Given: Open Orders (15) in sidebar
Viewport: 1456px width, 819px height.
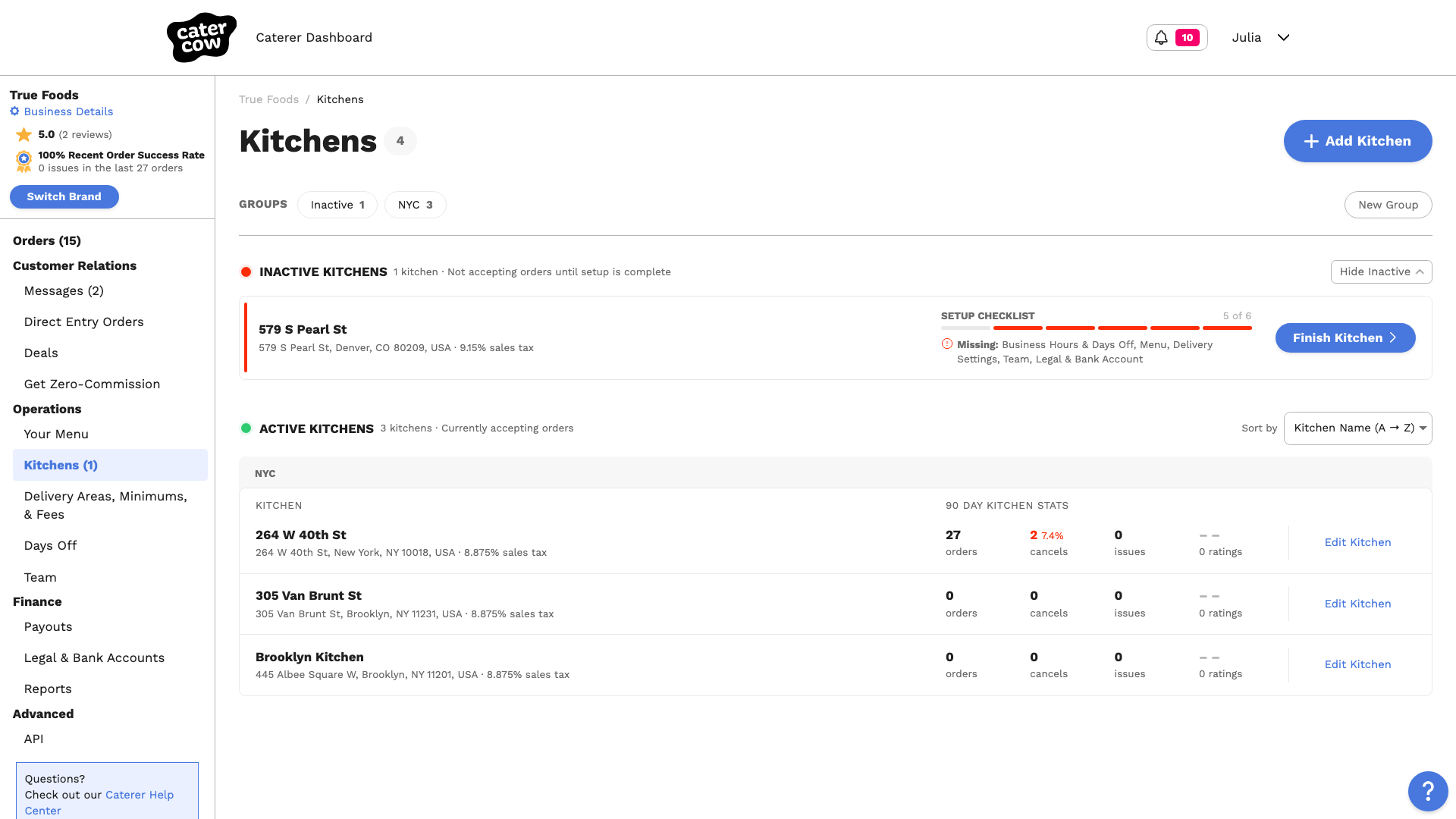Looking at the screenshot, I should pyautogui.click(x=47, y=240).
